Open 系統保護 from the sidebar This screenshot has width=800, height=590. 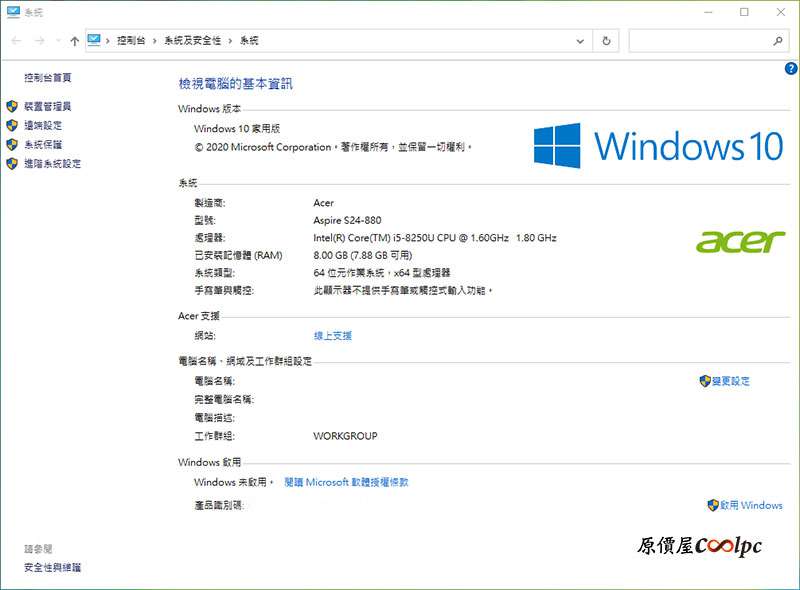[x=43, y=144]
